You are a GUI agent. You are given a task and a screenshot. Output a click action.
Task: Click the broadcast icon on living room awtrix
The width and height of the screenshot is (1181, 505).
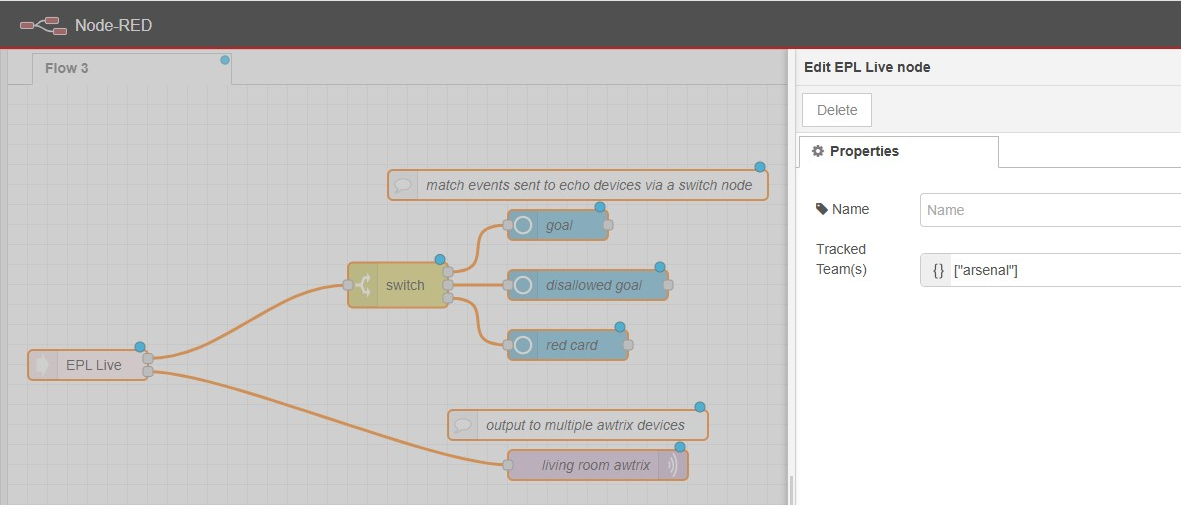tap(673, 465)
